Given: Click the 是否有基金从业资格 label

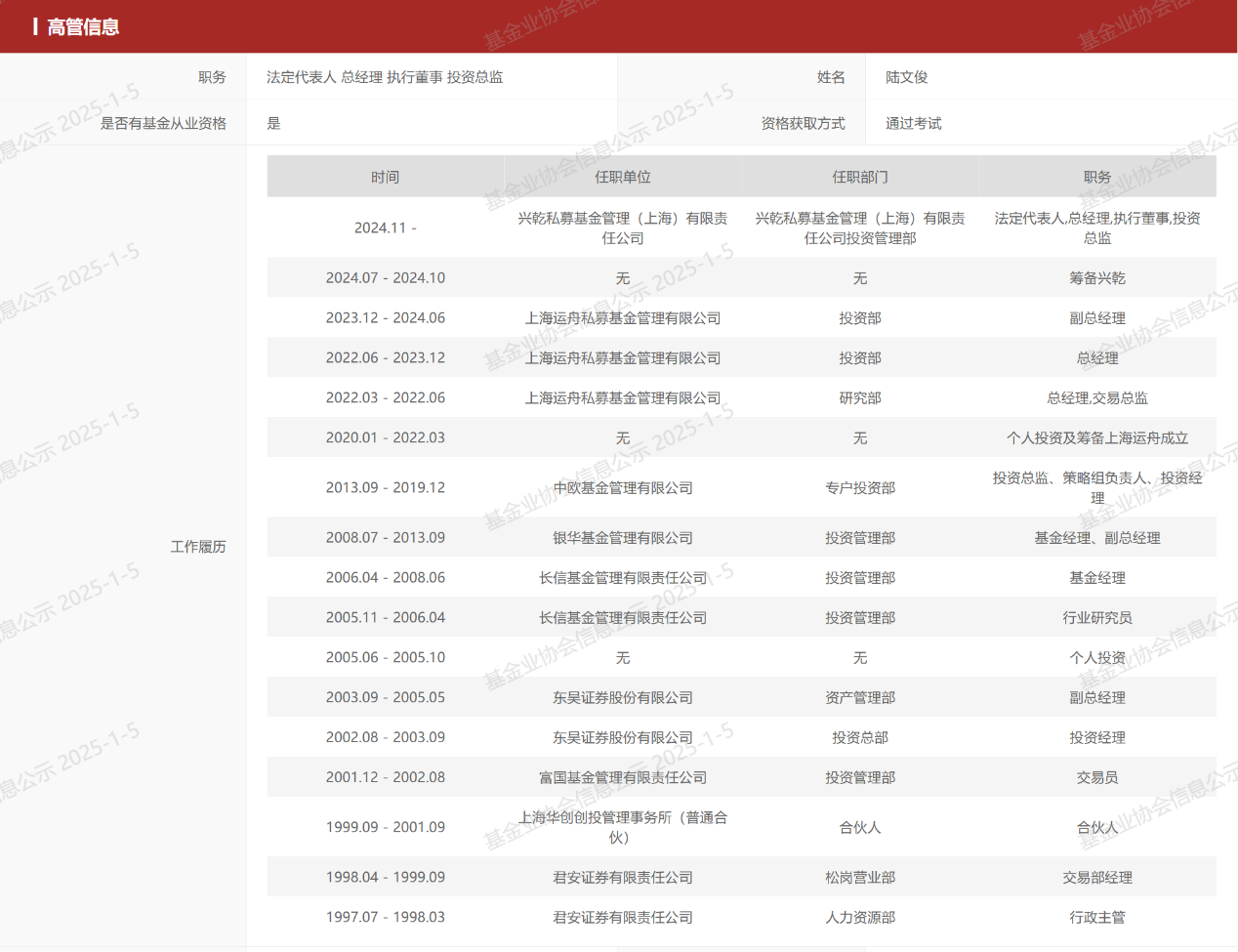Looking at the screenshot, I should [x=163, y=123].
